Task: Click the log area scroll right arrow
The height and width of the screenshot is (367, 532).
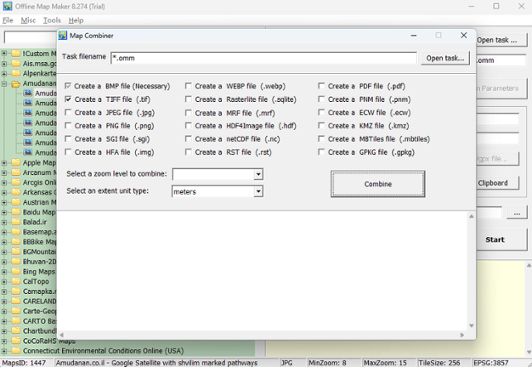Action: pos(462,335)
